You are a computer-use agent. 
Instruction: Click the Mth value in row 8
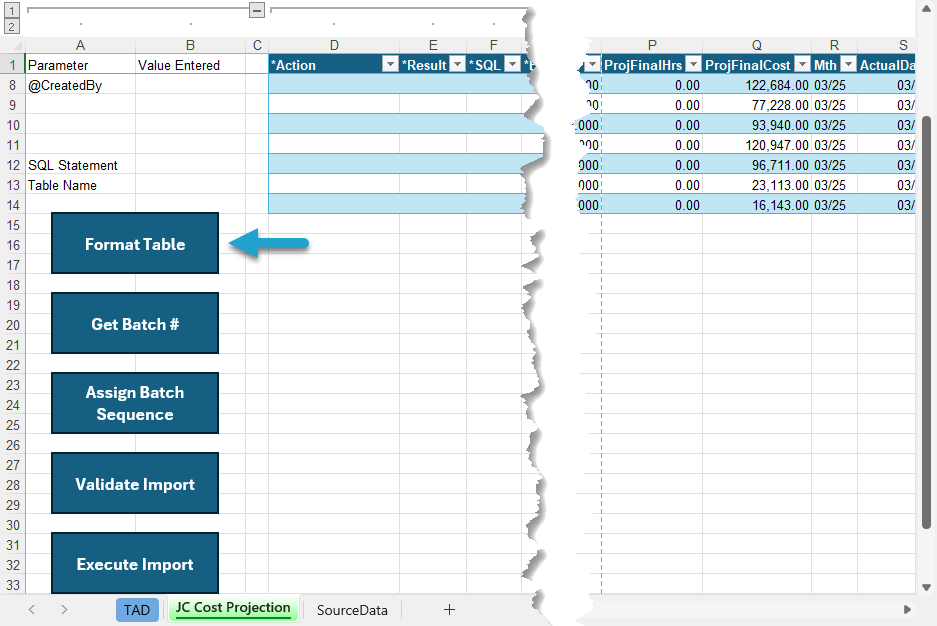click(x=834, y=85)
